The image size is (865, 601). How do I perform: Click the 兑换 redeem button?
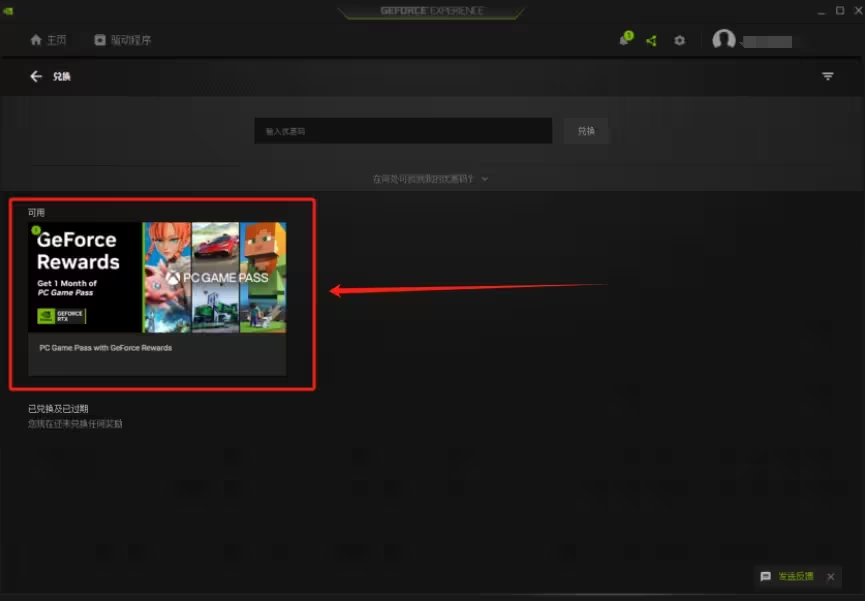[586, 131]
